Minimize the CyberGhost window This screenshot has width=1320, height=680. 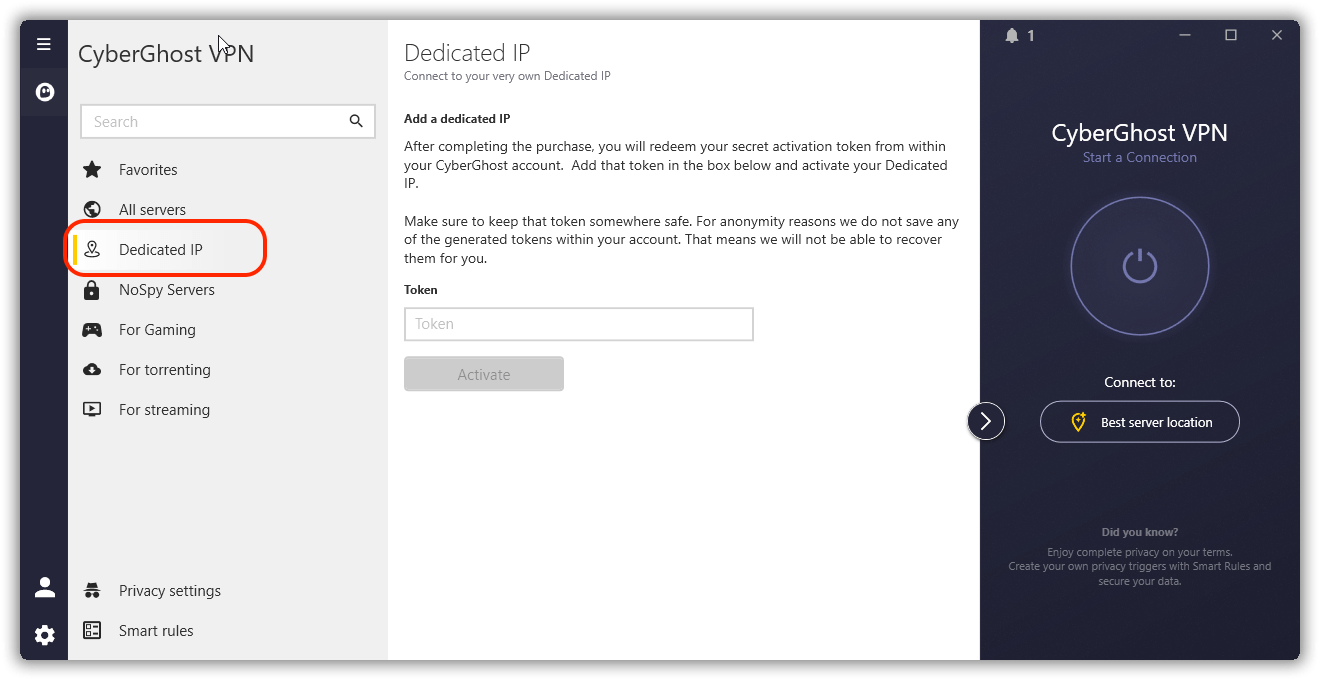[x=1185, y=36]
